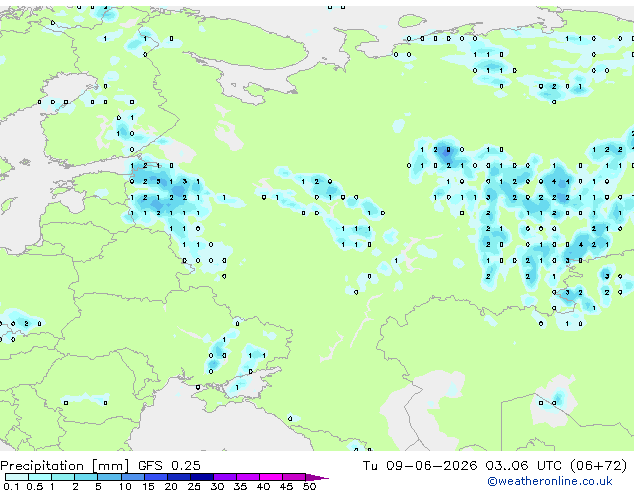Click the purple arrow tip above 50 mm

(317, 478)
